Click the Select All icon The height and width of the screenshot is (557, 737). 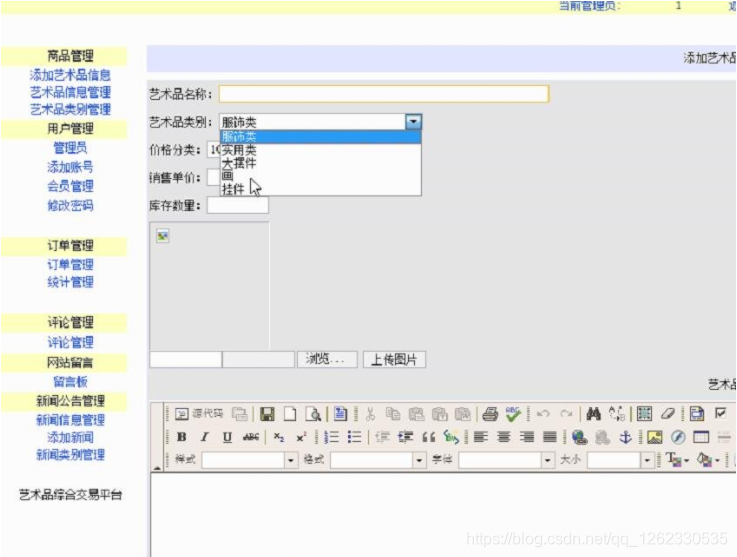[644, 414]
